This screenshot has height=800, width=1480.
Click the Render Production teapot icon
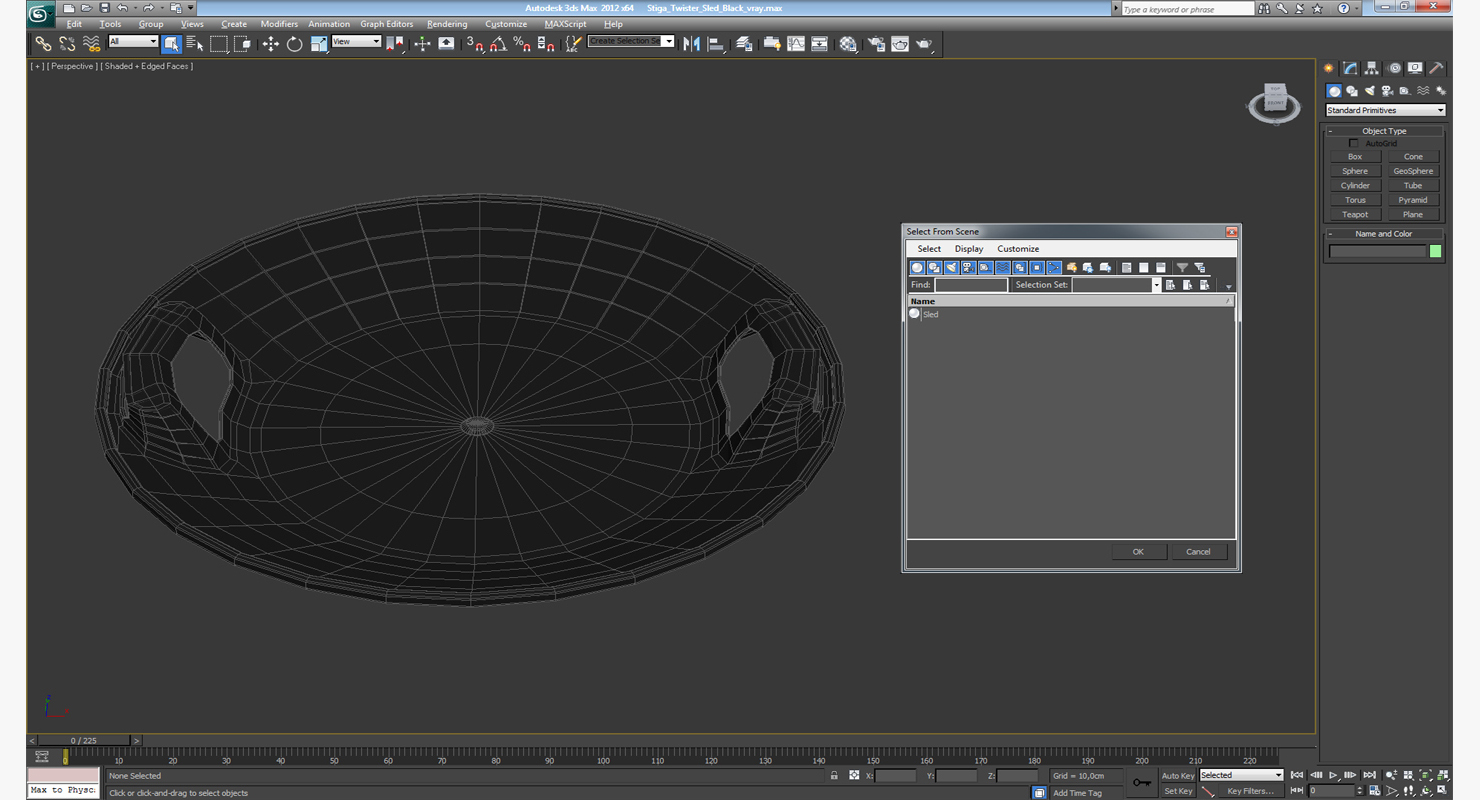tap(924, 44)
